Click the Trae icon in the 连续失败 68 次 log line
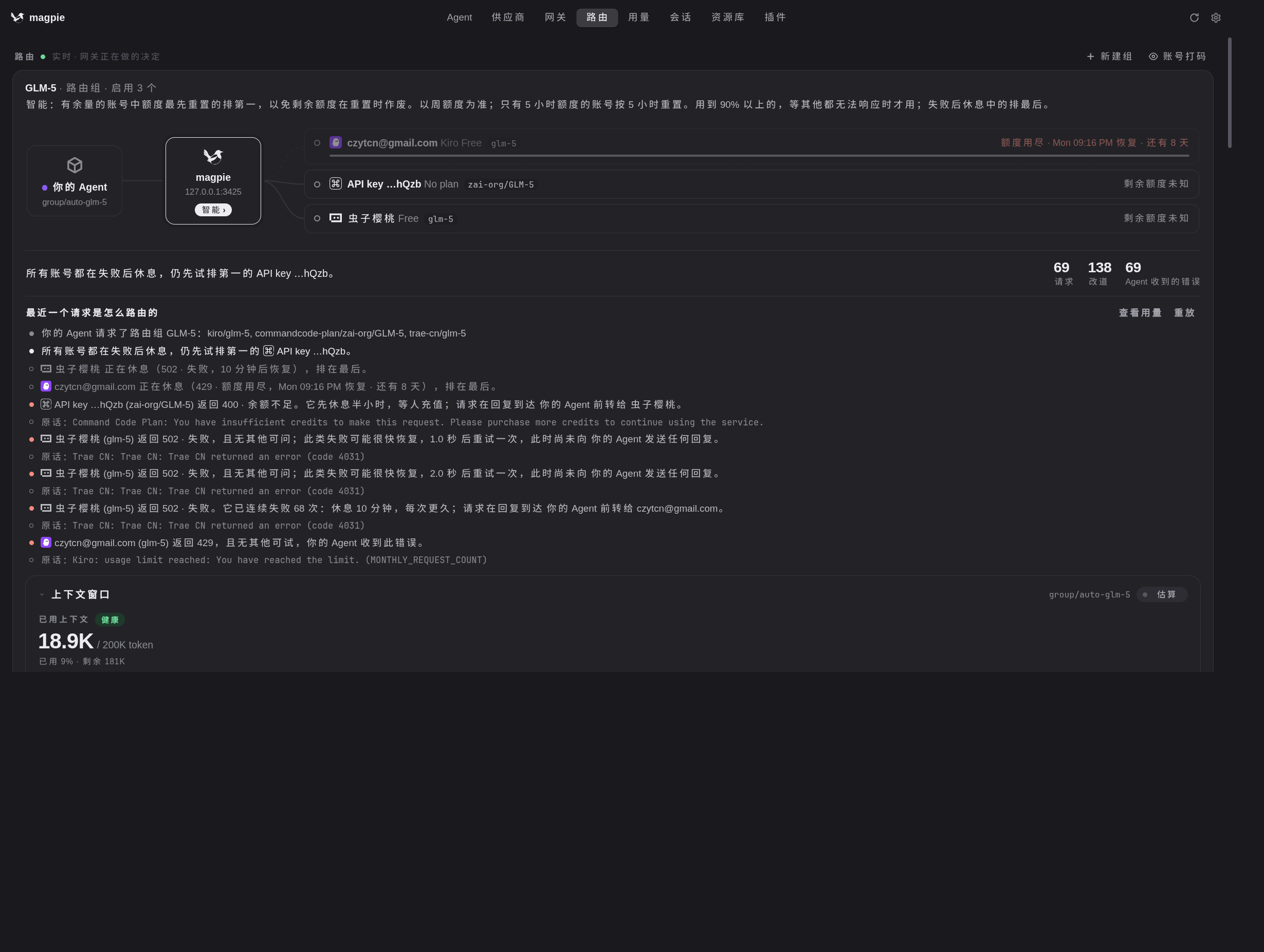Screen dimensions: 1264x952 pos(46,508)
